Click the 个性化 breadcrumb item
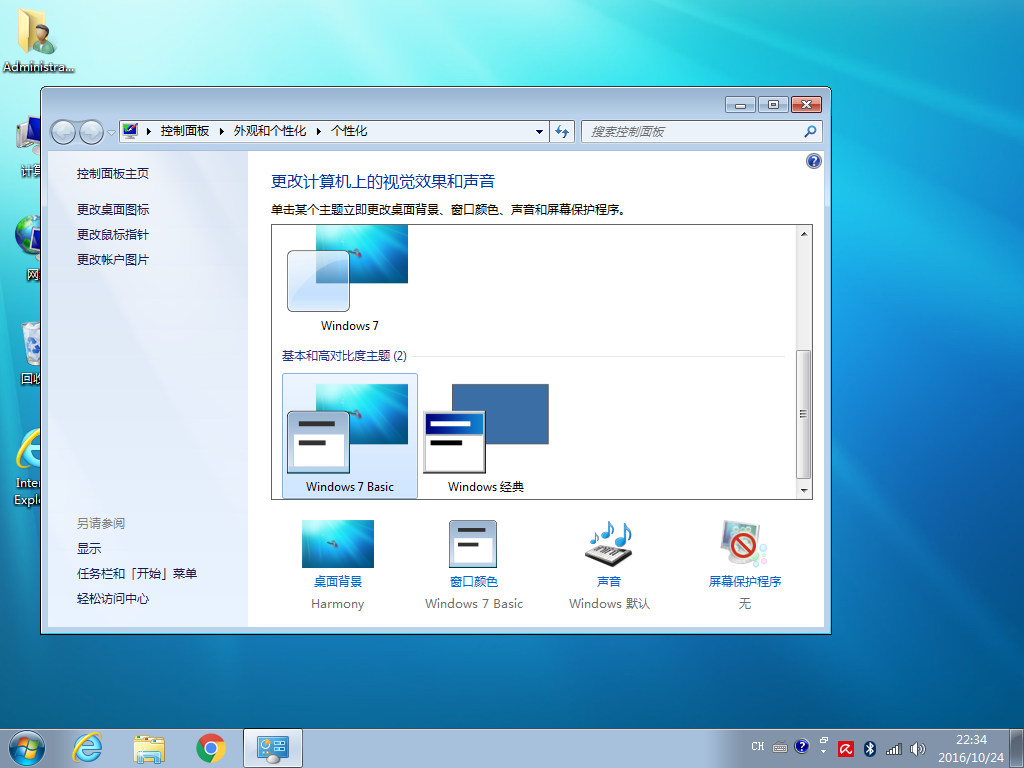The image size is (1024, 768). [349, 131]
